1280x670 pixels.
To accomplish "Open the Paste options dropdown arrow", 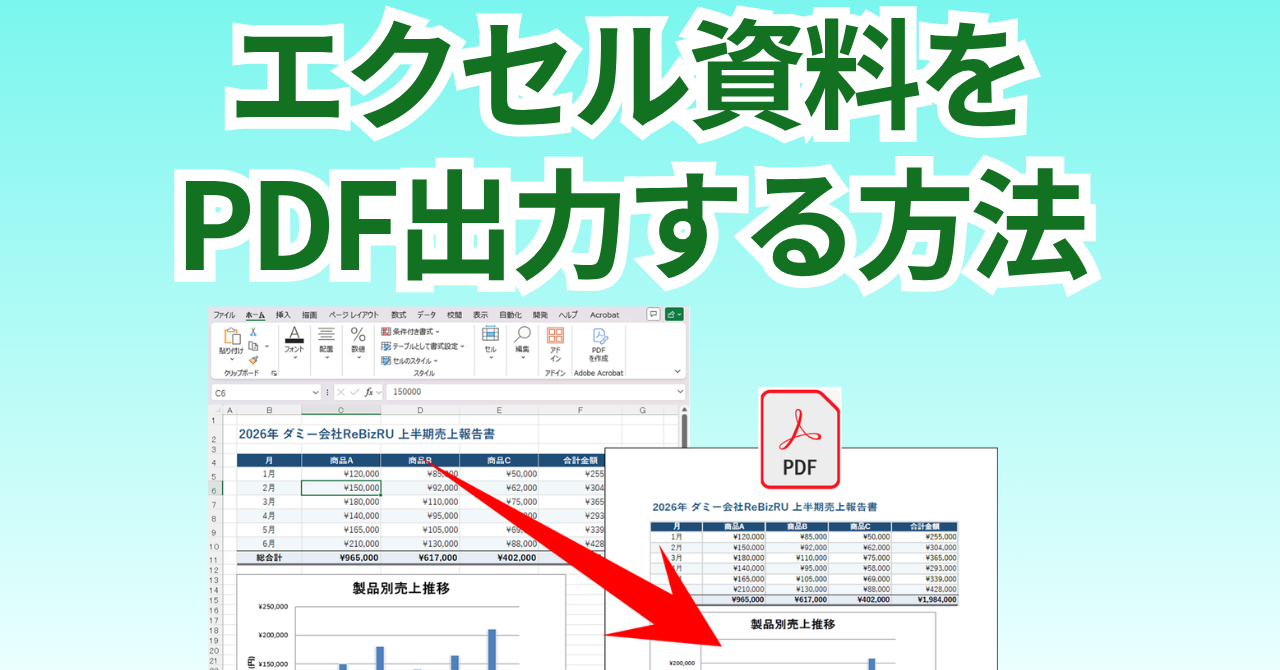I will [232, 359].
